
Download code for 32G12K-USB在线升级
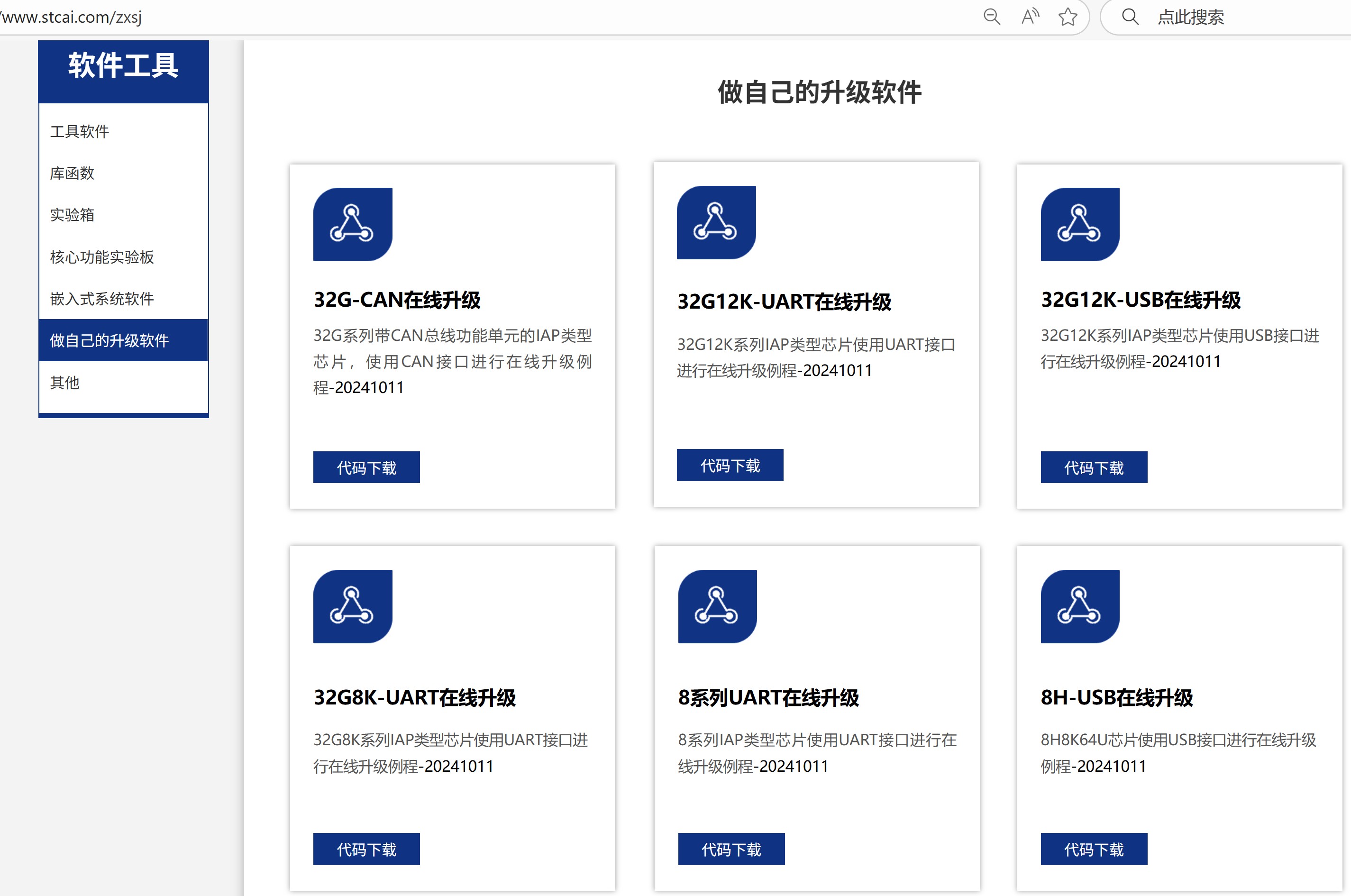click(1094, 467)
